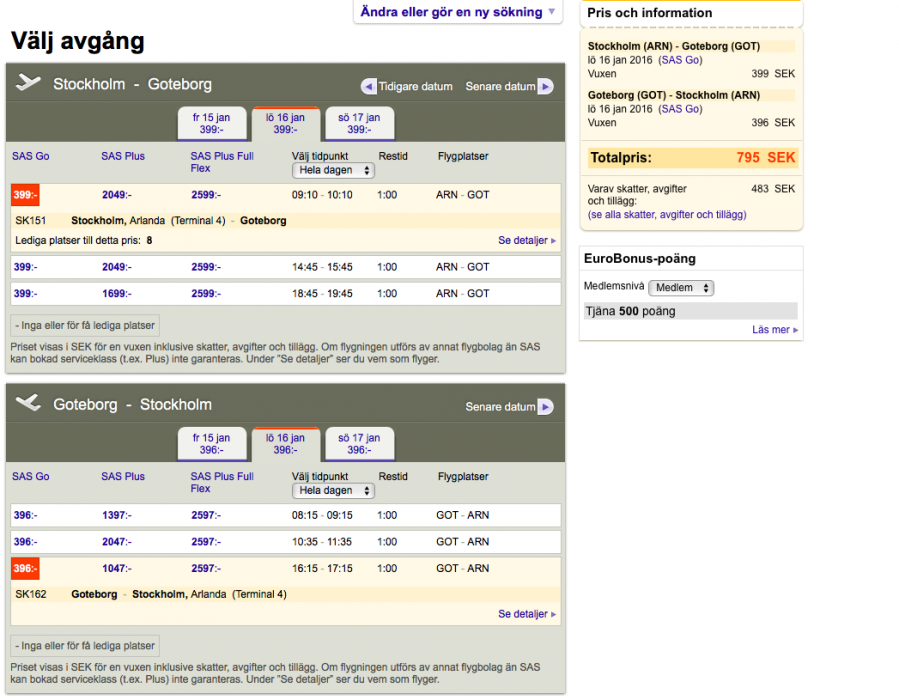Select outbound tab sö 17 jan 399:-
899x700 pixels.
(x=359, y=123)
